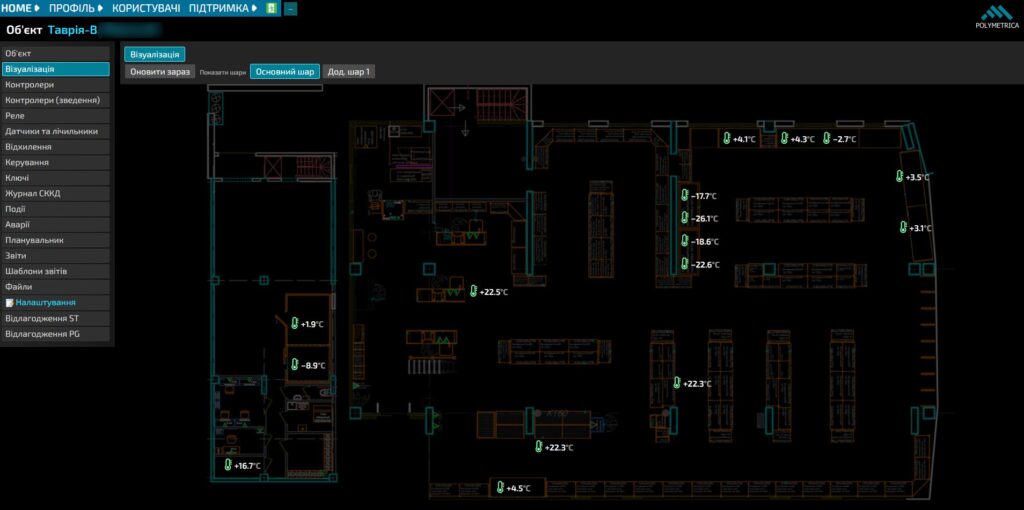
Task: Open the Налаштування link
Action: click(45, 302)
